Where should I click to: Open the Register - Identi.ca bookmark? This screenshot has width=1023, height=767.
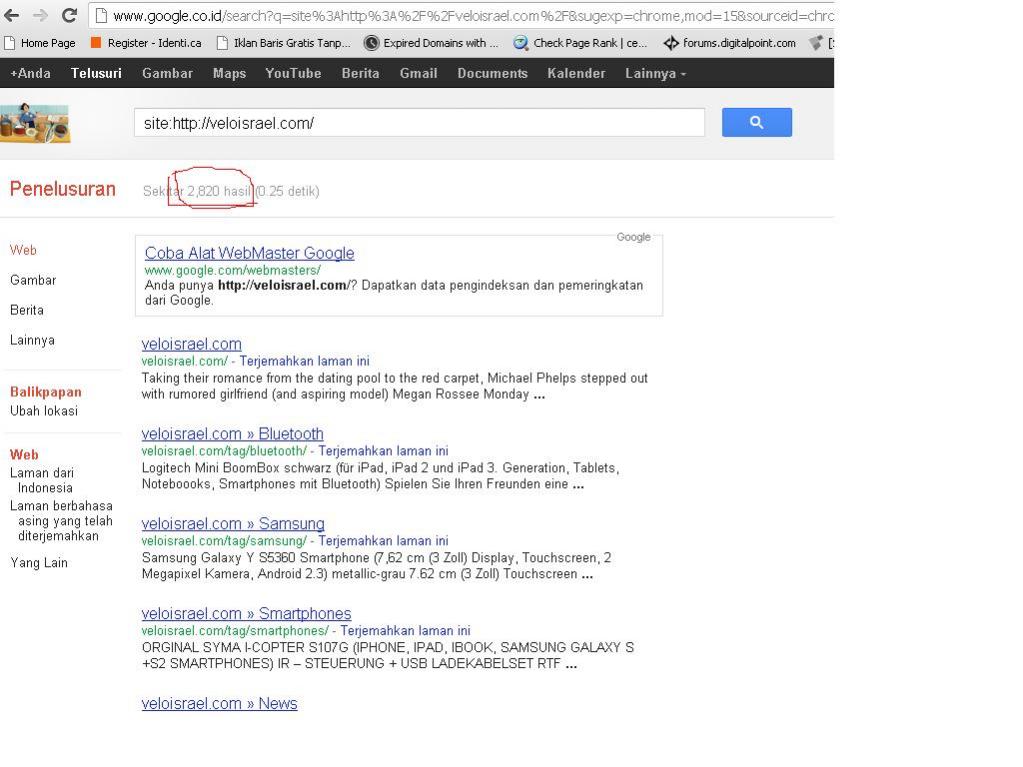point(146,43)
